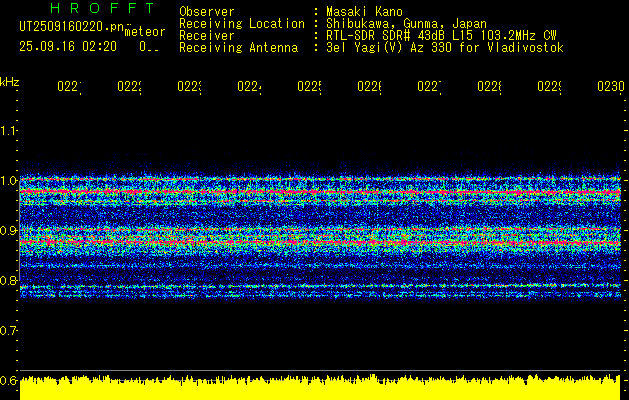The height and width of the screenshot is (400, 629).
Task: Select the 0222 time marker
Action: (x=130, y=86)
